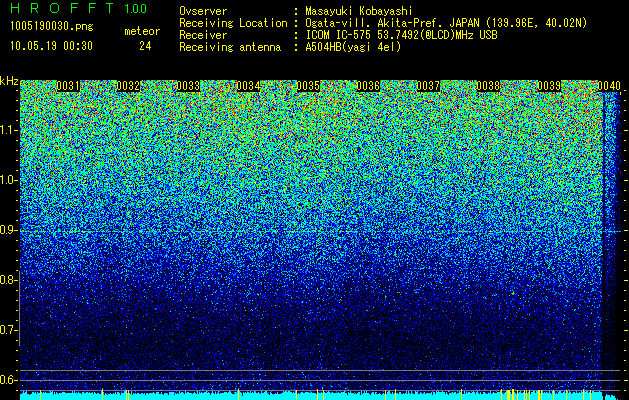Click the A504HB(yagi 4el) antenna text

click(353, 47)
